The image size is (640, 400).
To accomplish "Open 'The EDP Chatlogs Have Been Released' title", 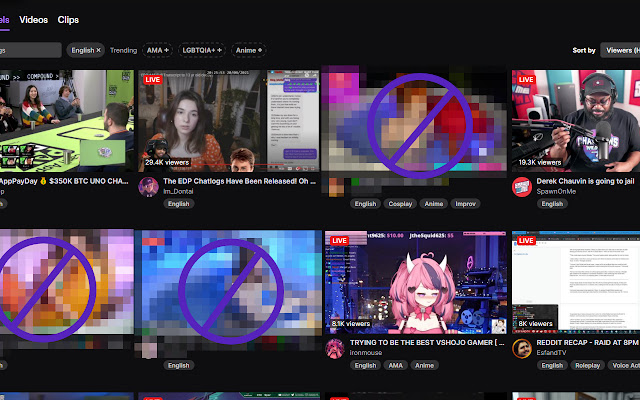I will (x=239, y=181).
